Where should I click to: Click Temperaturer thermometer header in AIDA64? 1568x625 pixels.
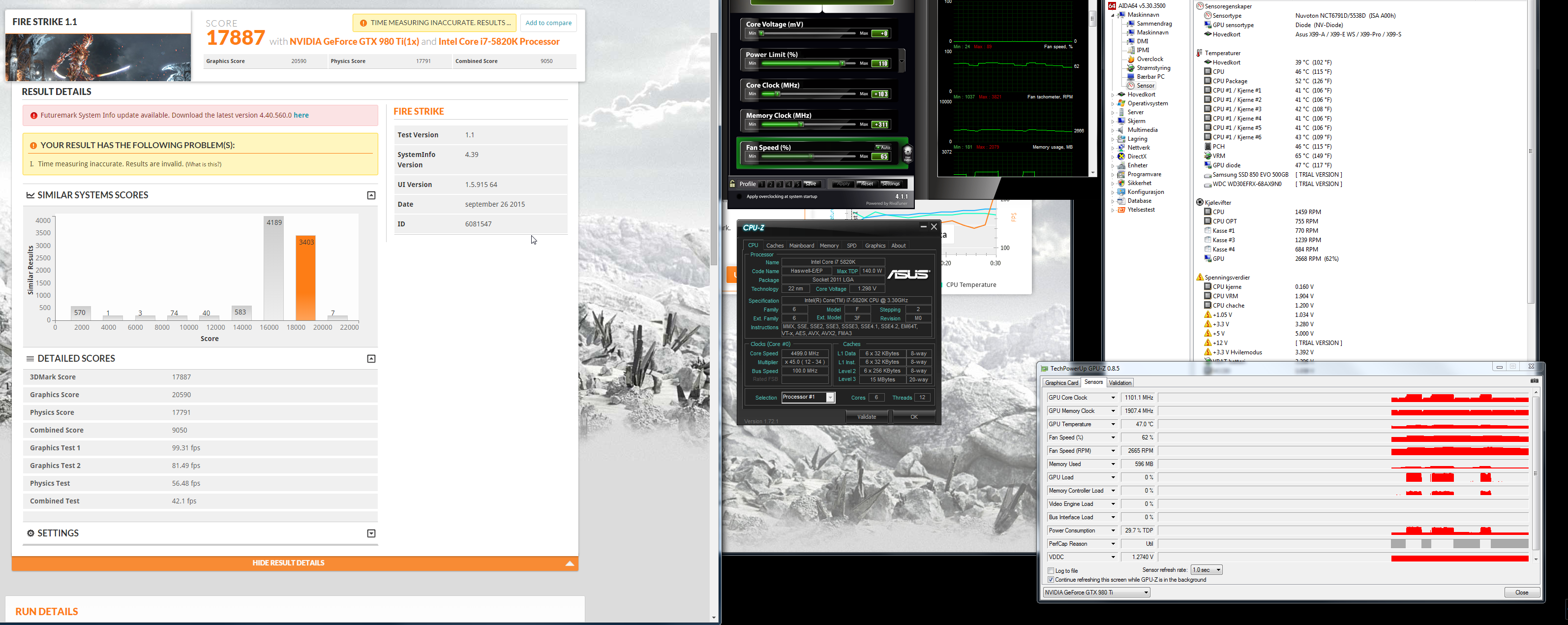pos(1219,53)
